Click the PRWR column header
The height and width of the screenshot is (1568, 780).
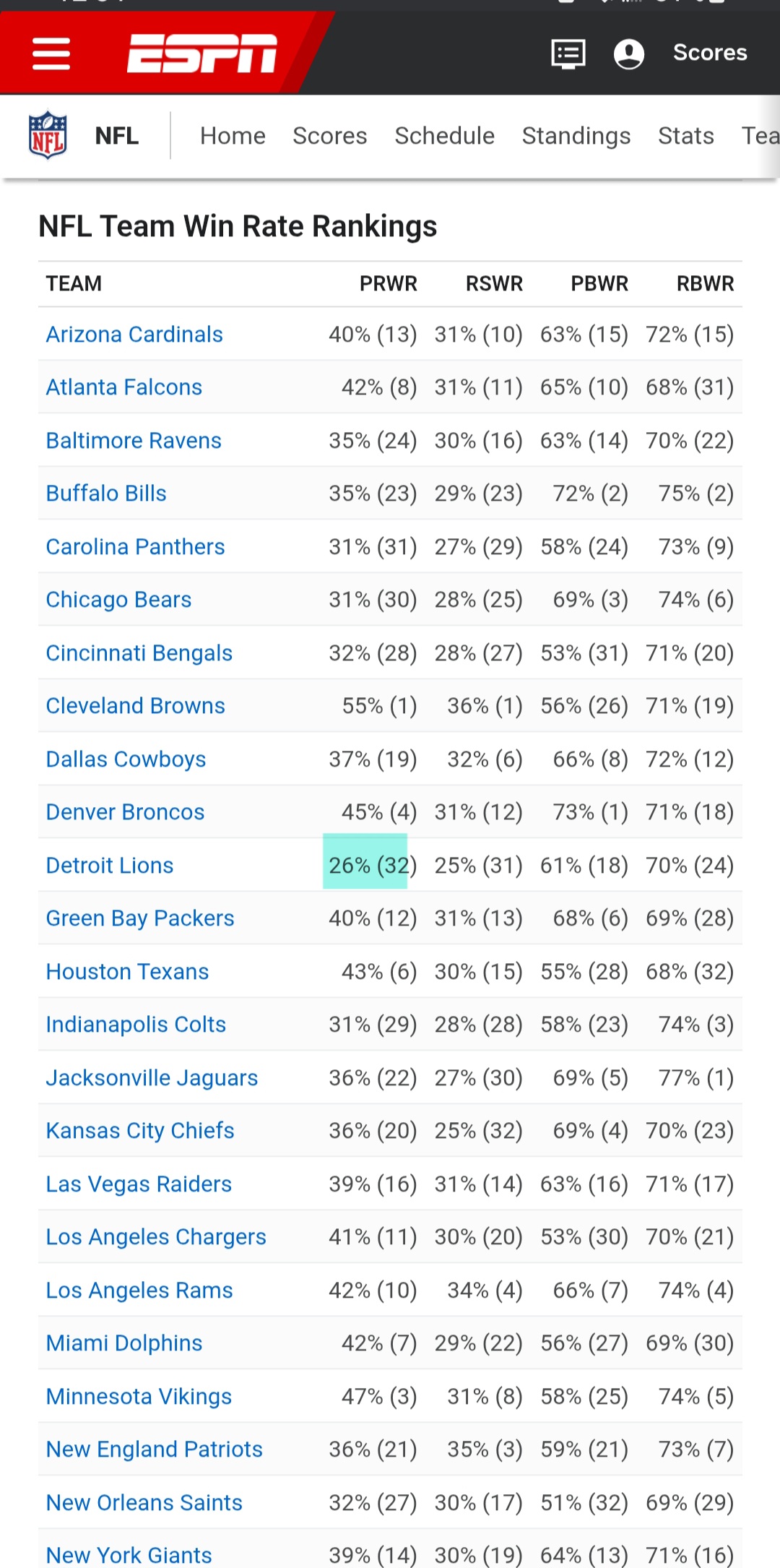point(388,284)
